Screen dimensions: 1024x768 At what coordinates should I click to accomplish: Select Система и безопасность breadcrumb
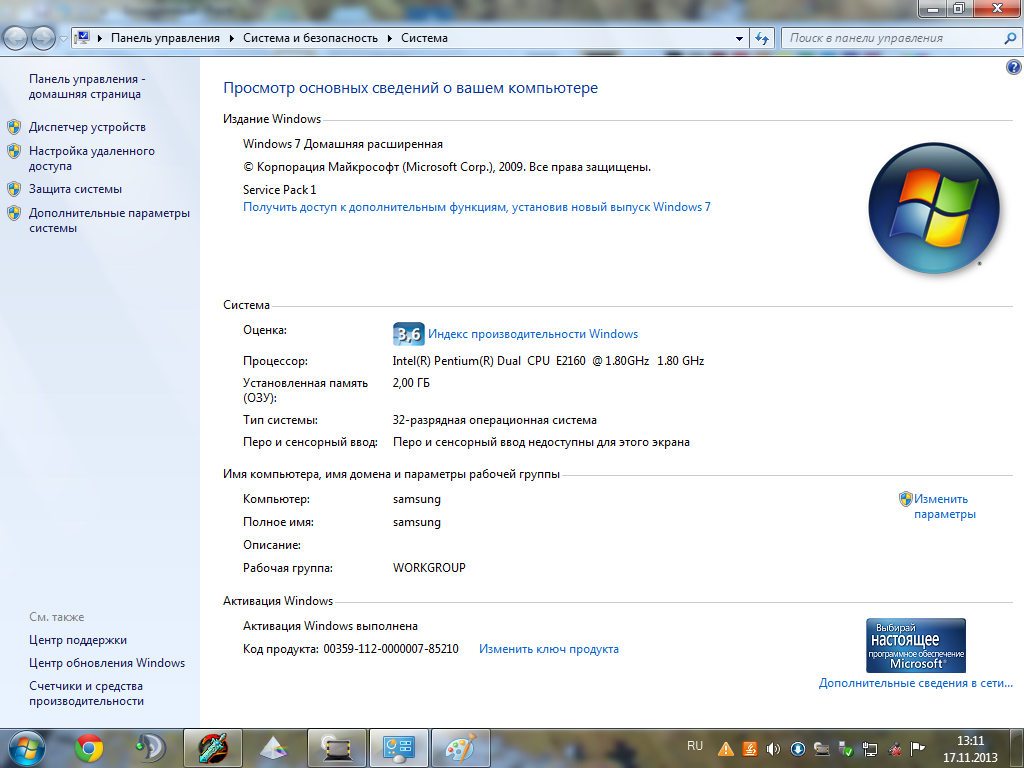pos(310,38)
